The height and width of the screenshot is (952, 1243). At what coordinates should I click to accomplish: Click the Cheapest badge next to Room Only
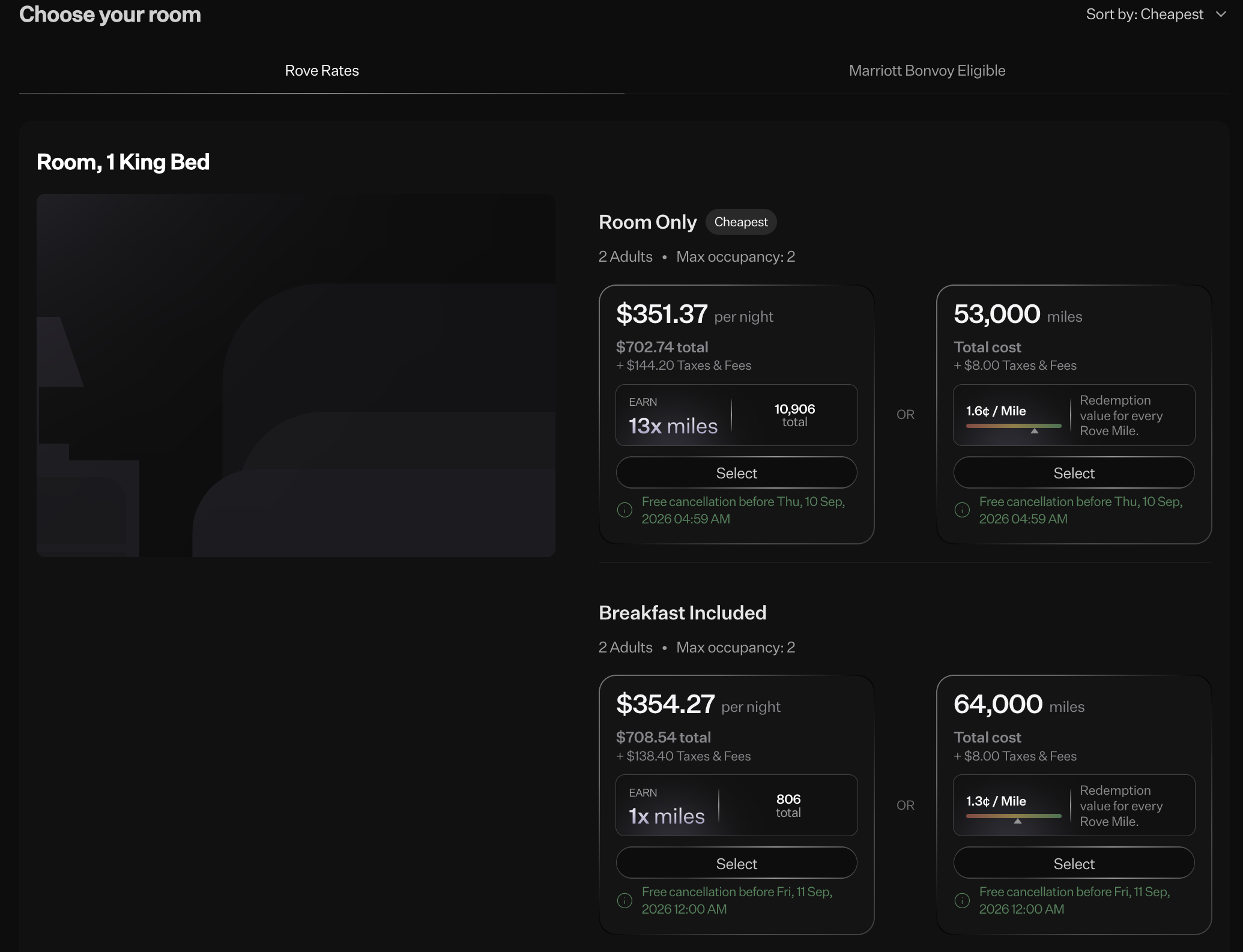click(740, 221)
